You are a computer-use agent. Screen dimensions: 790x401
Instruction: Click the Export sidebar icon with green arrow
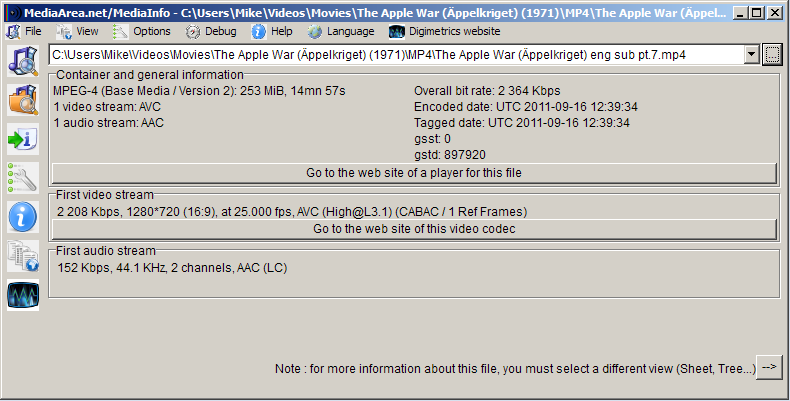(x=22, y=139)
